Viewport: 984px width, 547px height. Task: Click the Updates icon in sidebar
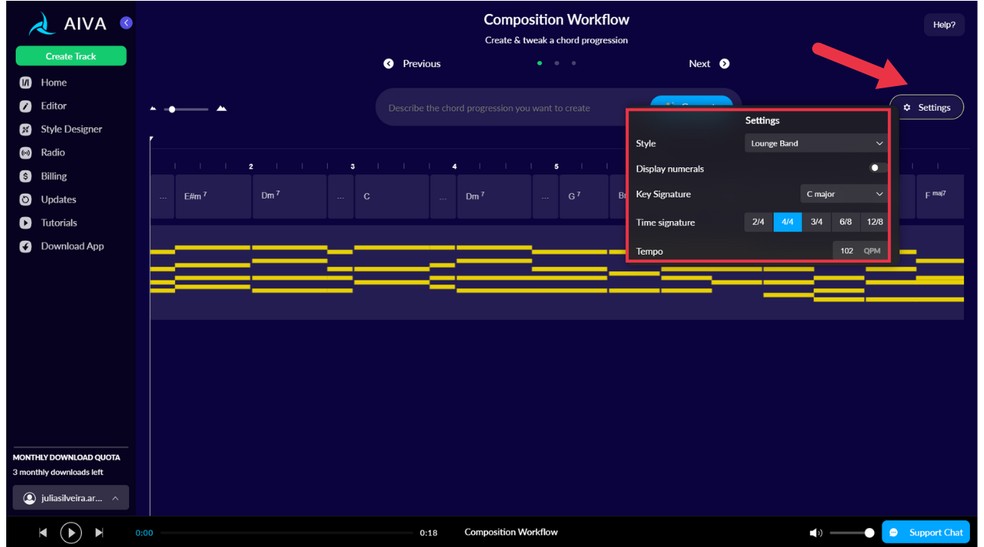point(25,199)
